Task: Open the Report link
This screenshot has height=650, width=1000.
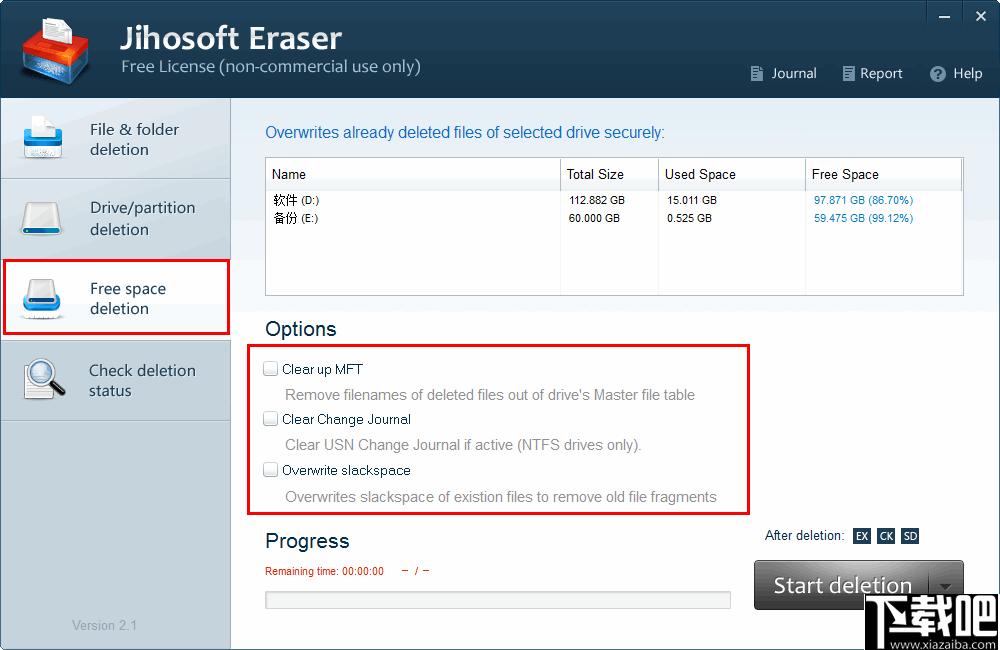Action: 881,74
